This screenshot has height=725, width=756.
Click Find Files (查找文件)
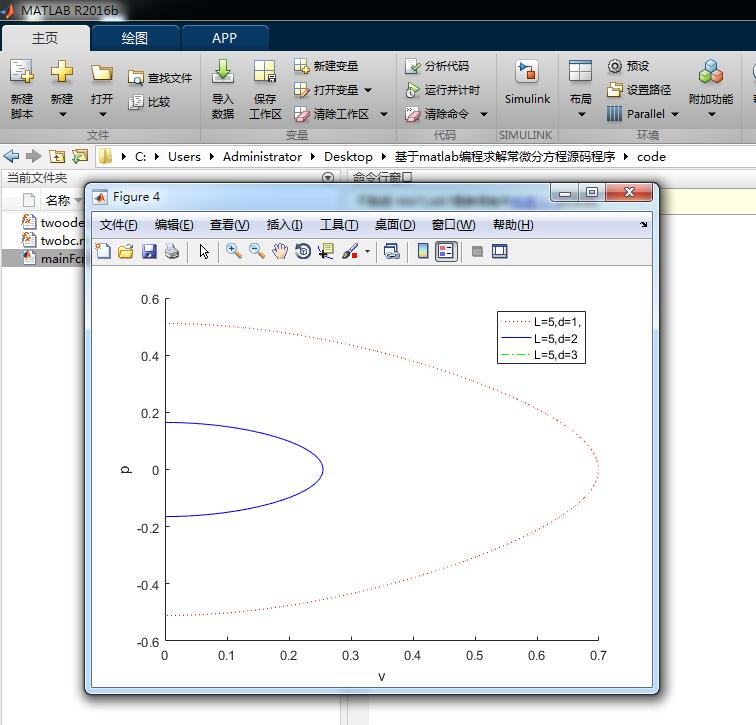click(x=160, y=78)
